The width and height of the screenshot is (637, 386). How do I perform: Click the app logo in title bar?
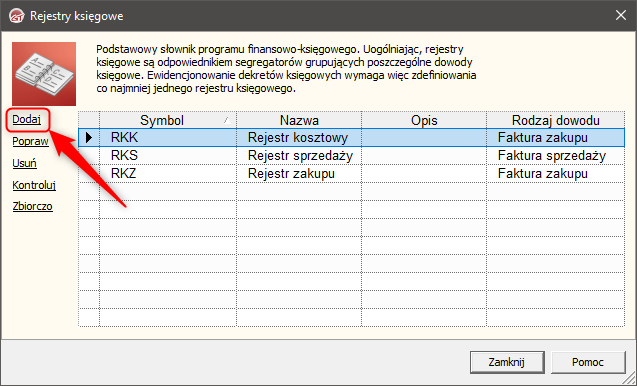[17, 16]
